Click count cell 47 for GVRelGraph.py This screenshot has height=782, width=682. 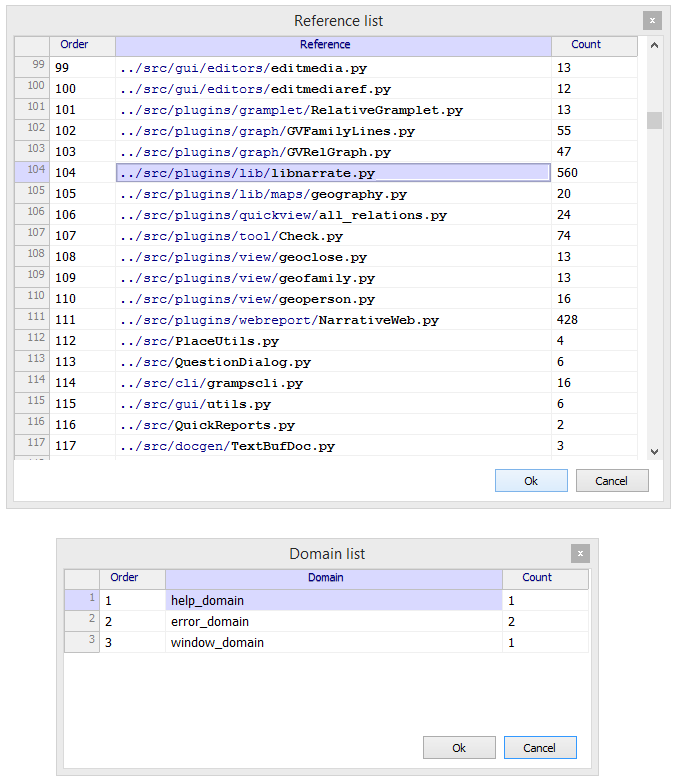[594, 152]
